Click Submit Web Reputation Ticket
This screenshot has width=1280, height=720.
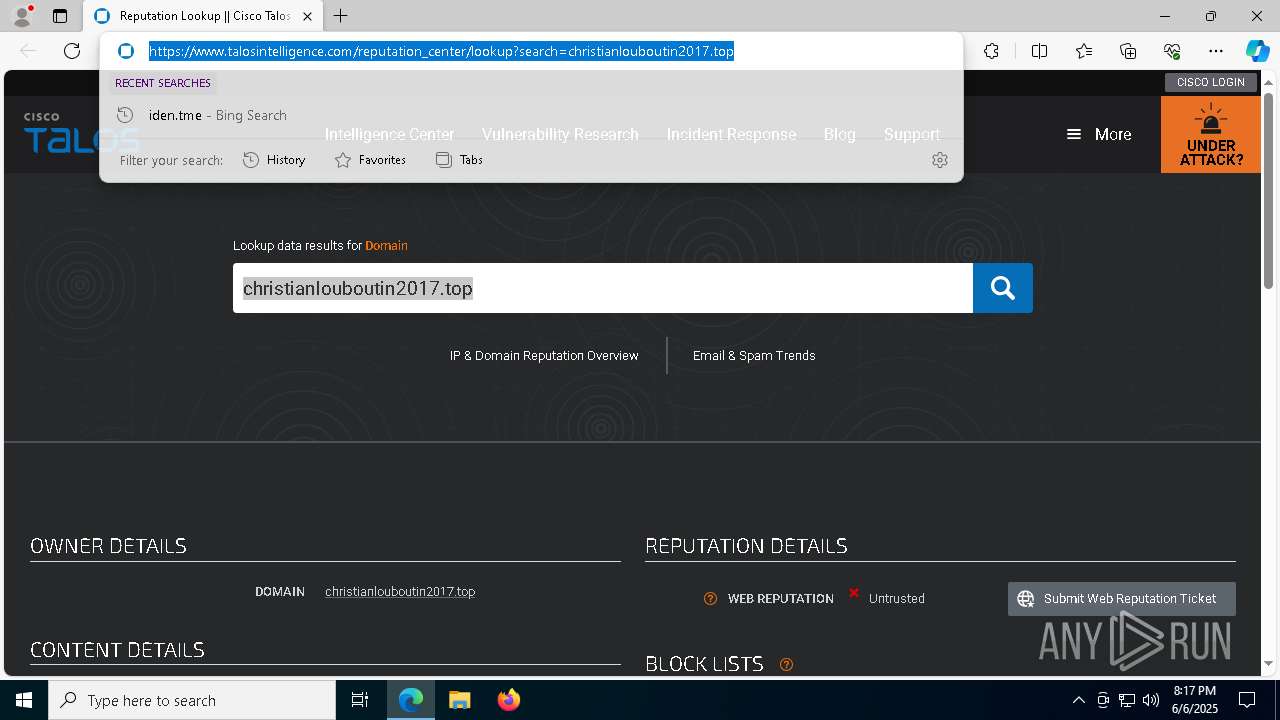(x=1122, y=598)
